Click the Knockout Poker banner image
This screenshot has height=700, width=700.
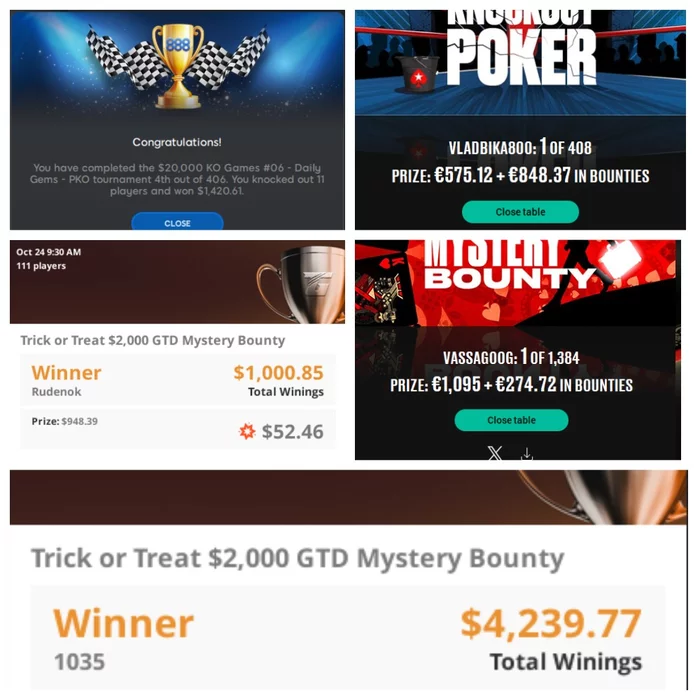[x=520, y=63]
